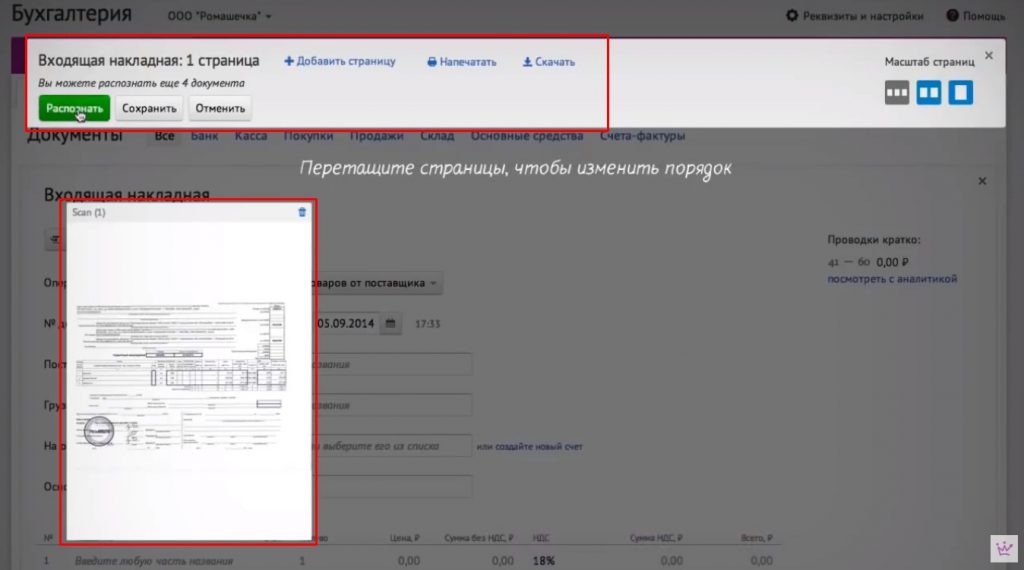Click Скачать download link

[549, 62]
